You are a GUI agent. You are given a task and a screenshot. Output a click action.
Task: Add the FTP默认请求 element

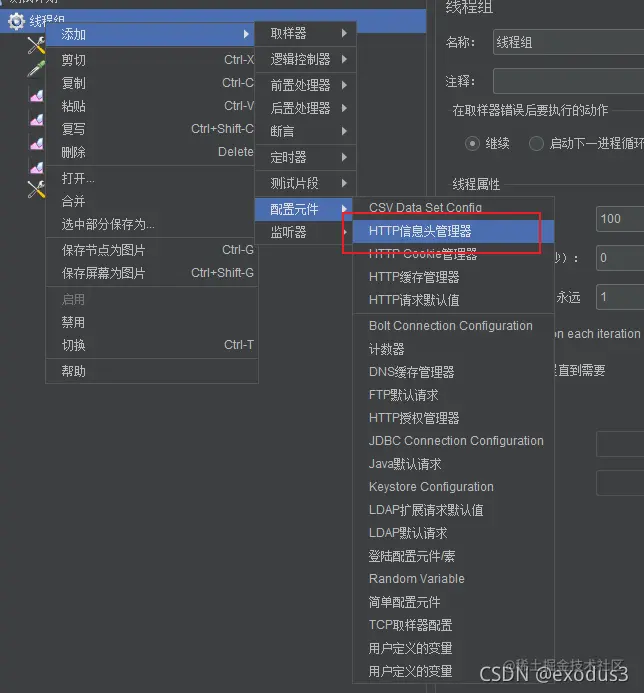point(453,395)
